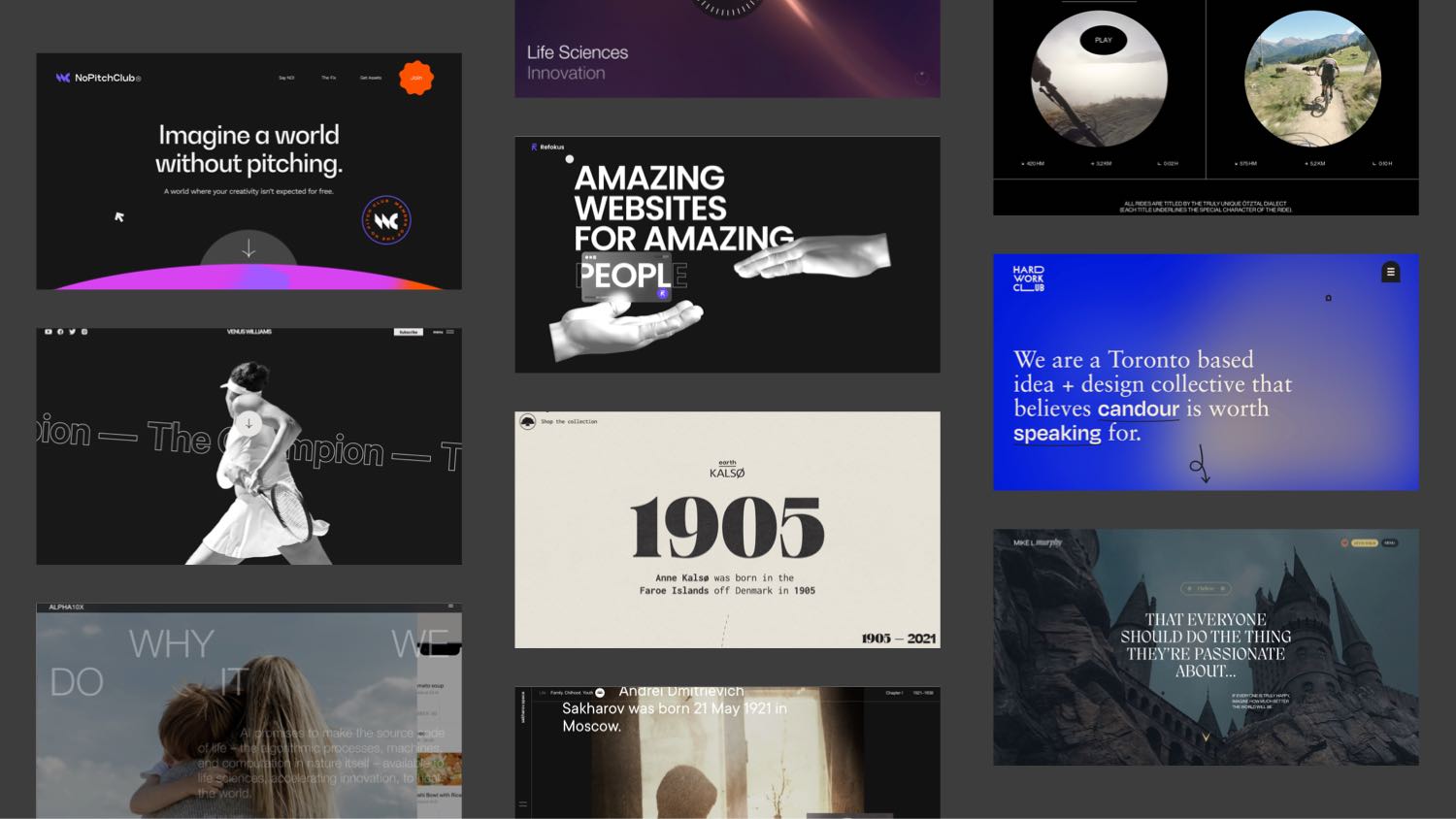Click the round Pitch Club member badge
This screenshot has height=819, width=1456.
tap(386, 220)
